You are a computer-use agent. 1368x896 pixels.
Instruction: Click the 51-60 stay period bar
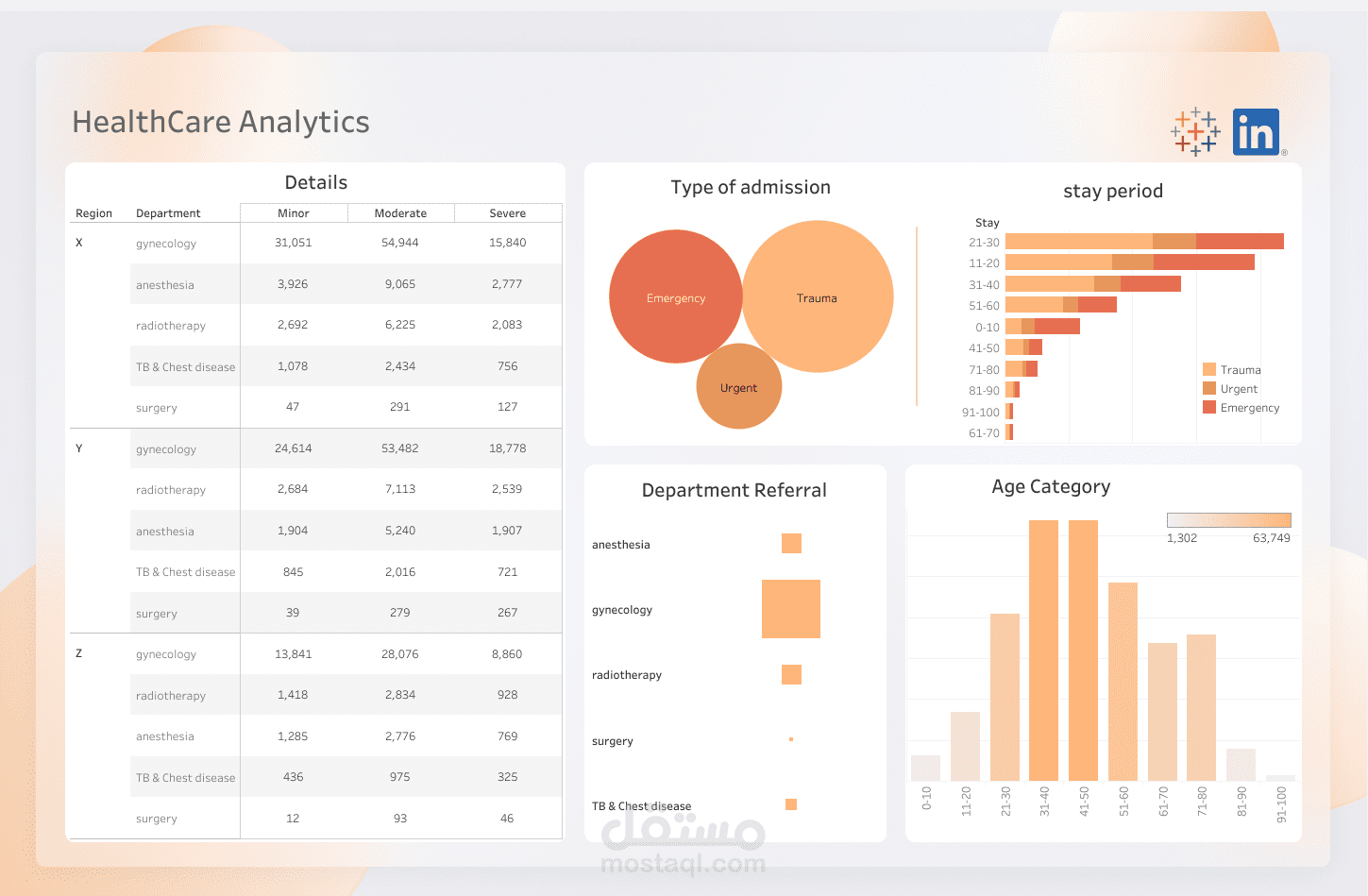(x=1061, y=305)
